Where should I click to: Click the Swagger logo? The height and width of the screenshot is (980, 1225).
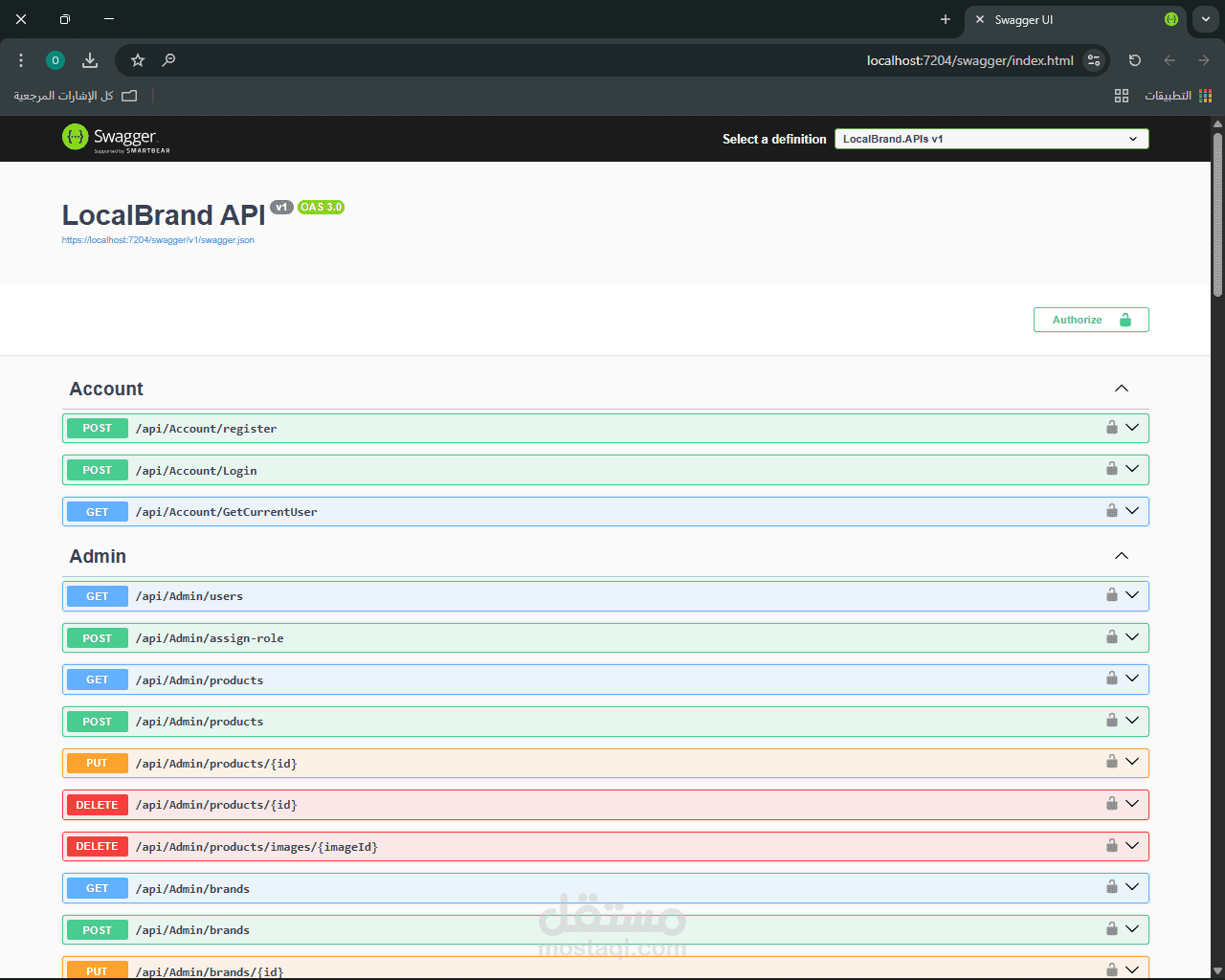coord(116,139)
